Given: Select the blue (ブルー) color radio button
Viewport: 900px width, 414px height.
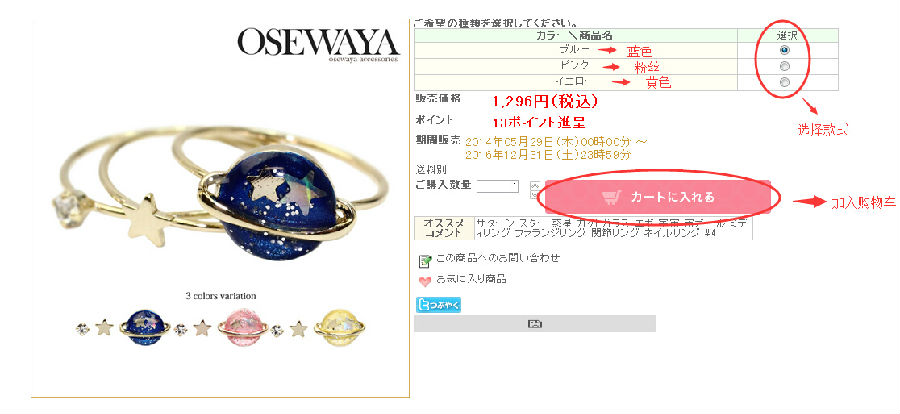Looking at the screenshot, I should pos(785,51).
